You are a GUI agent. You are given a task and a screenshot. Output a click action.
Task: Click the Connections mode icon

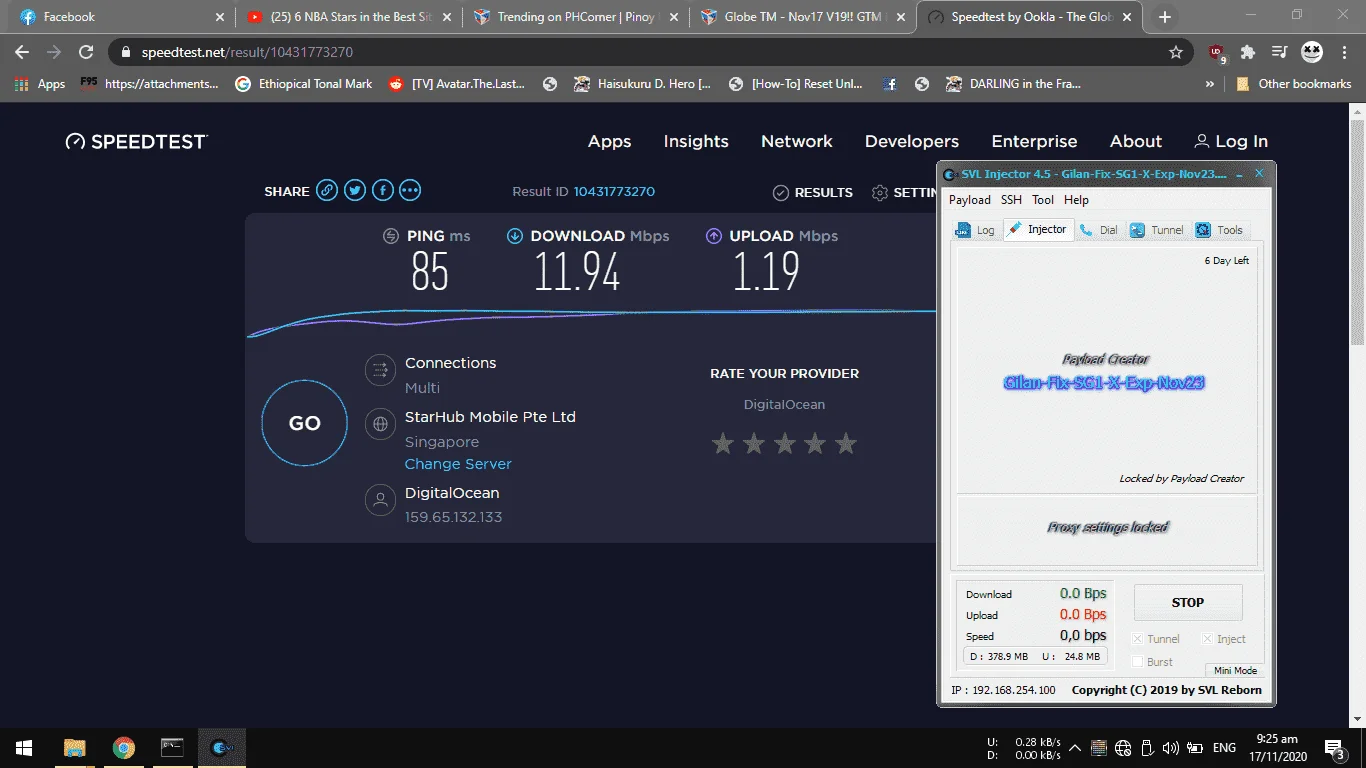(380, 370)
